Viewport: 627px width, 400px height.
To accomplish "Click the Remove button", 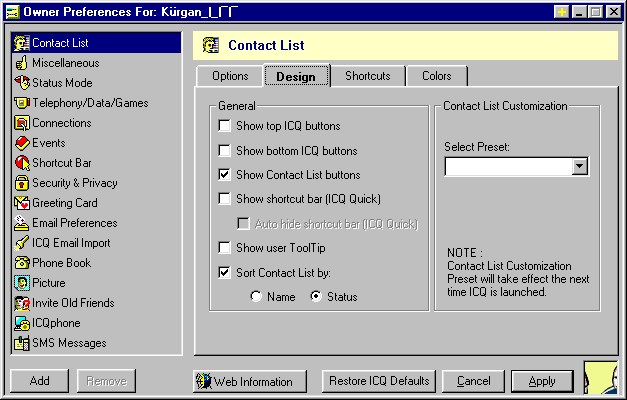I will (x=106, y=381).
